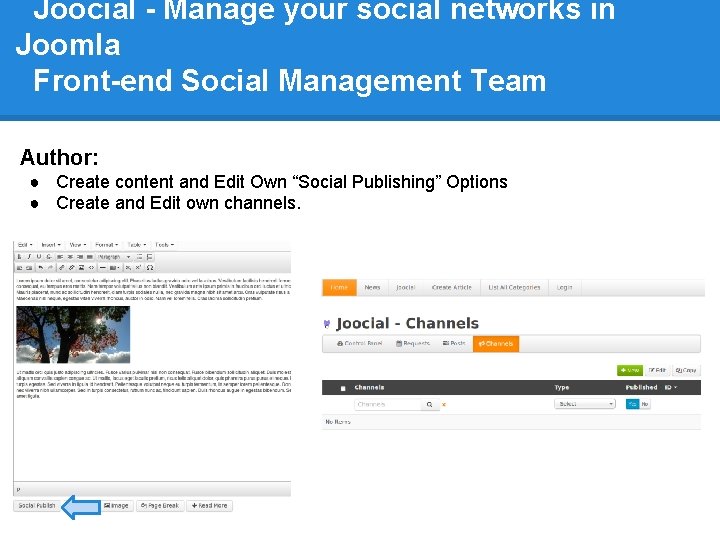
Task: Insert a horizontal line in the editor
Action: click(x=103, y=268)
